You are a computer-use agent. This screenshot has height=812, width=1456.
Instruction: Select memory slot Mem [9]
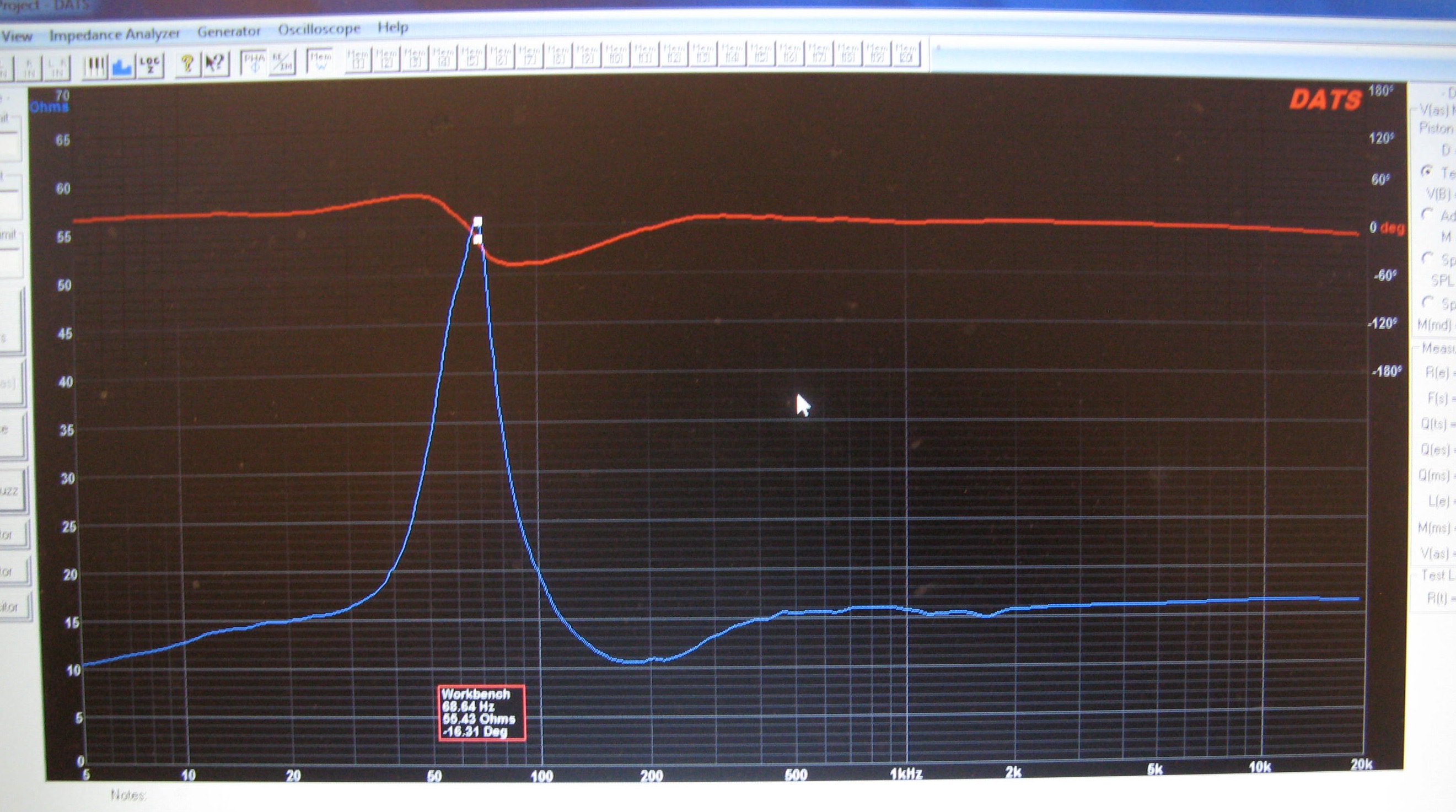tap(588, 55)
